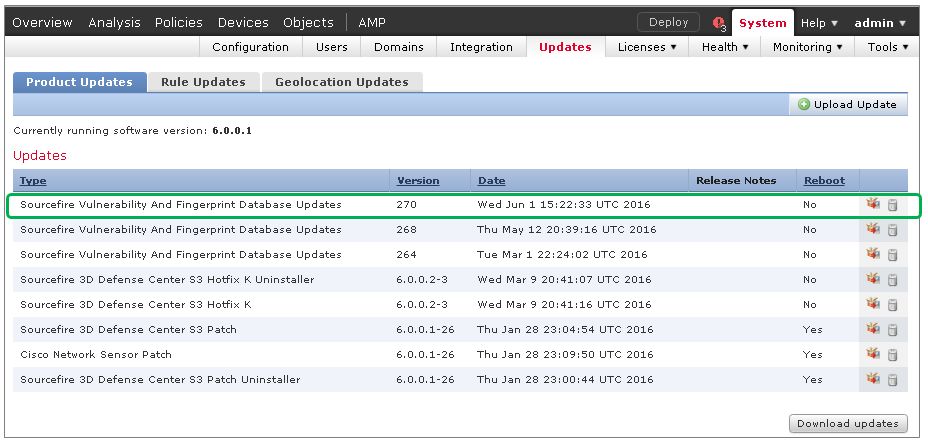
Task: Open the Licenses dropdown menu
Action: pos(647,47)
